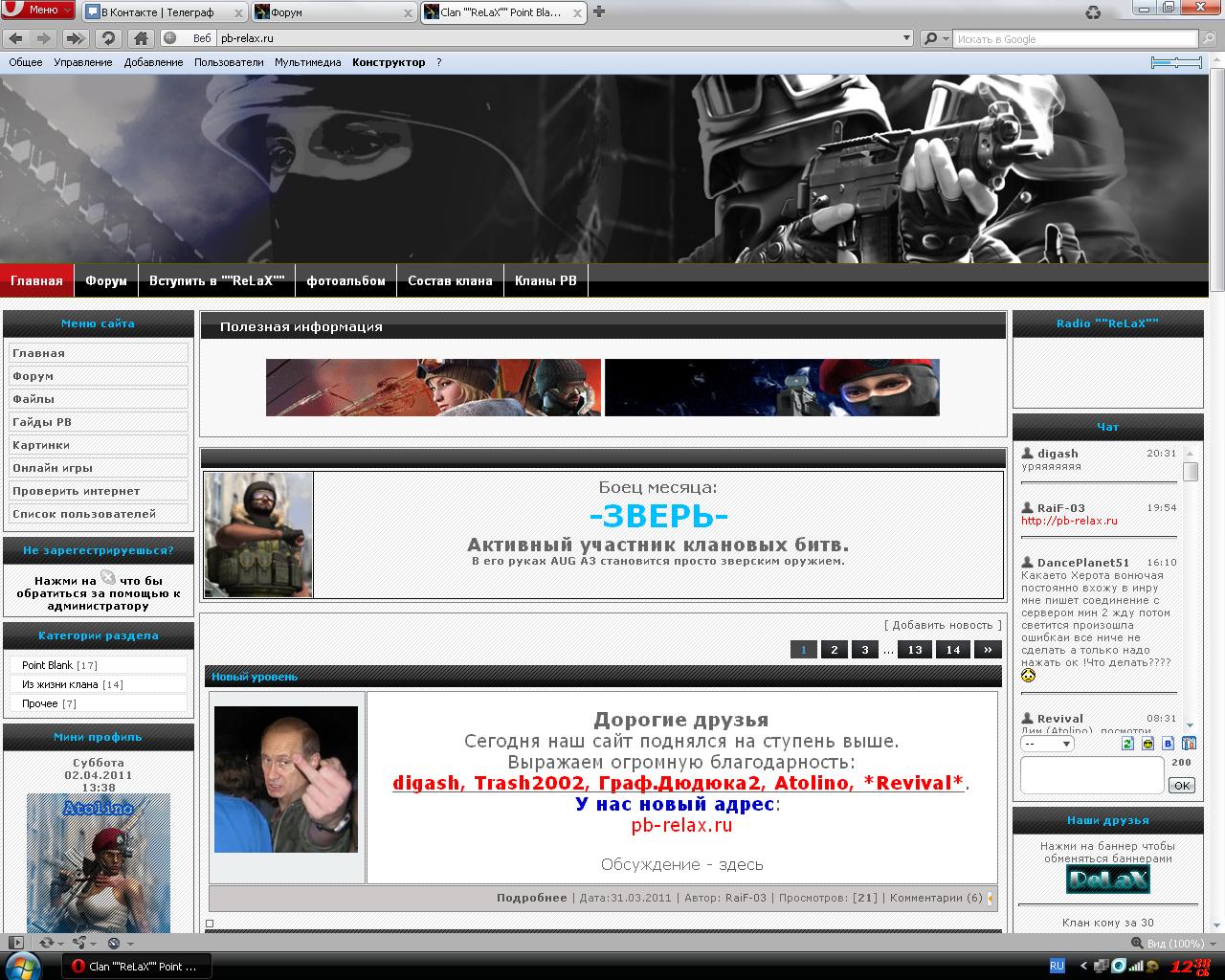
Task: Adjust the admin bar slider control
Action: 1176,62
